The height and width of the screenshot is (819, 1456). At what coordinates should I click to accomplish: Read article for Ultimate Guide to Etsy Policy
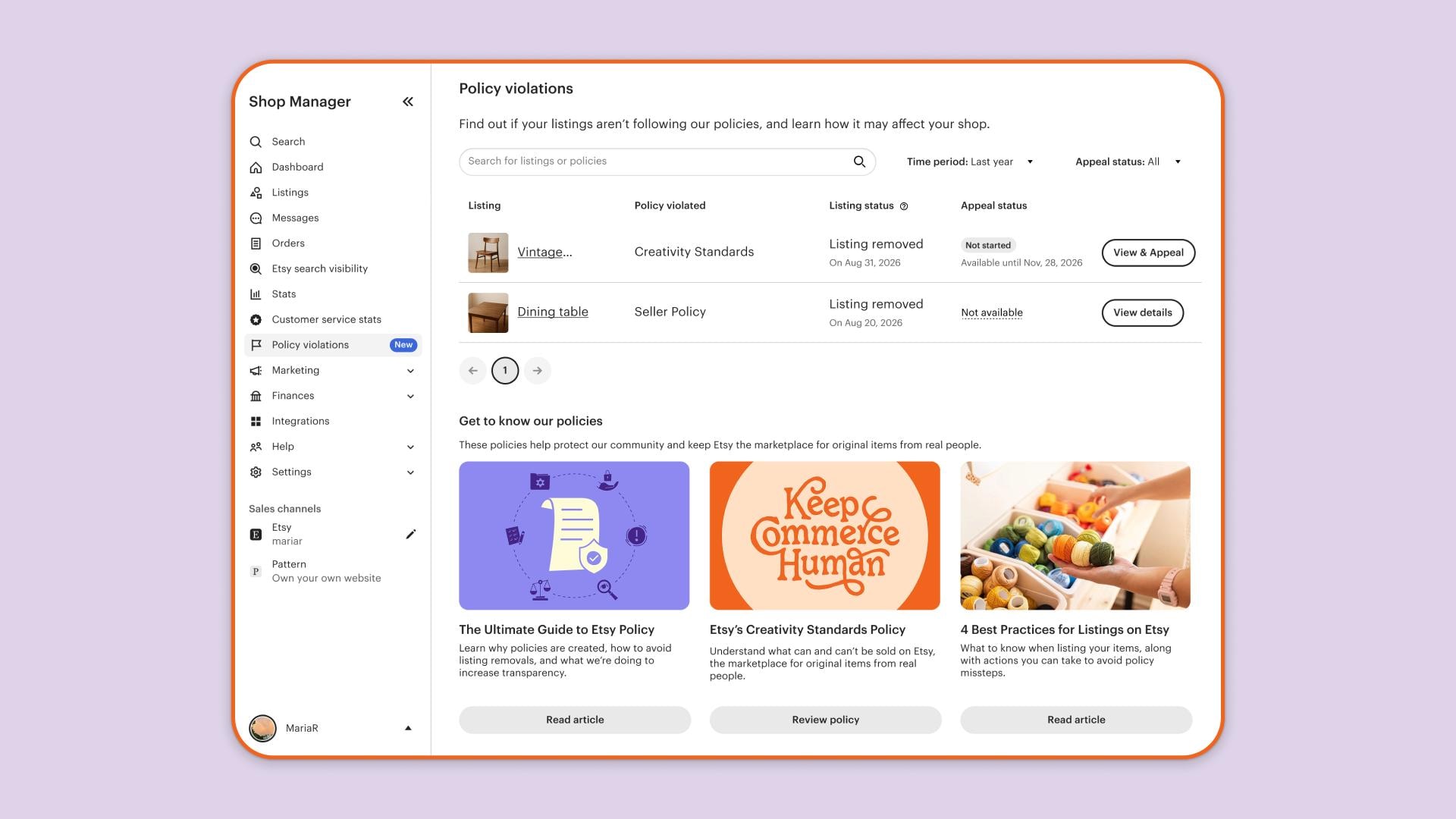click(575, 720)
